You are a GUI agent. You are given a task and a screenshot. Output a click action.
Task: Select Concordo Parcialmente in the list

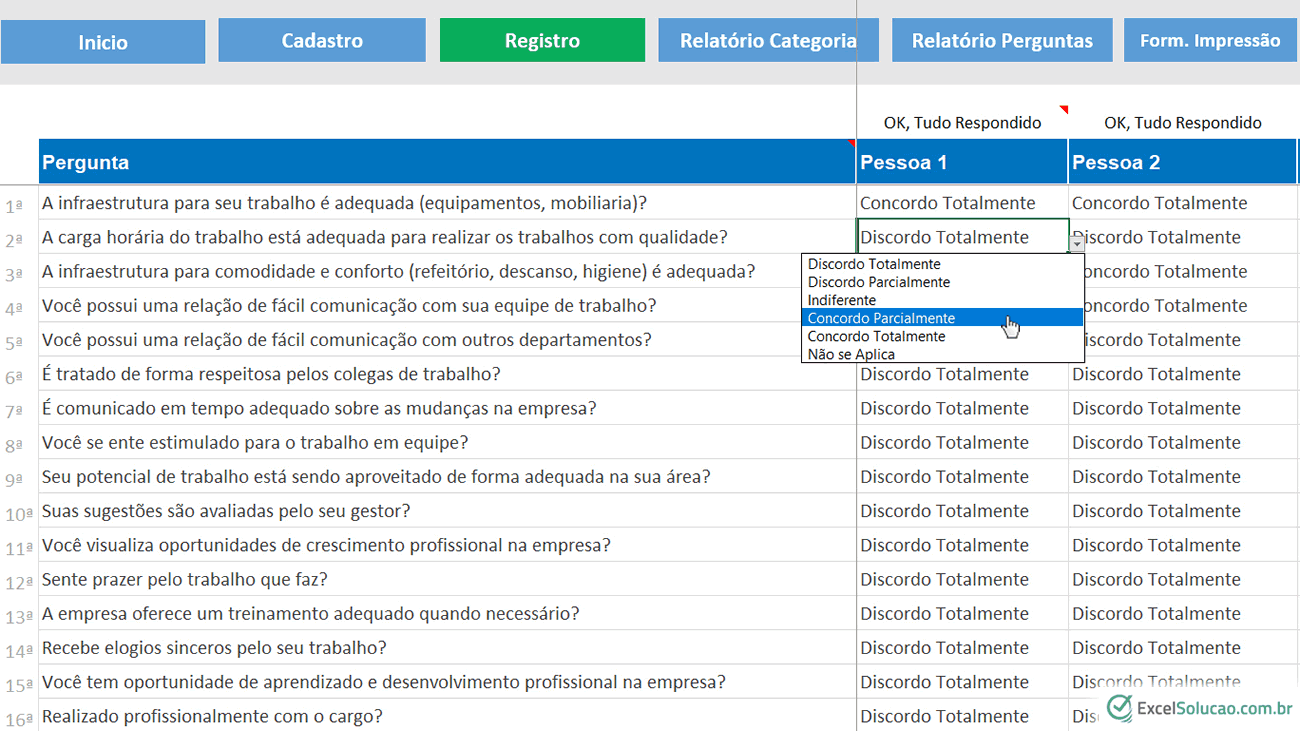[x=942, y=318]
